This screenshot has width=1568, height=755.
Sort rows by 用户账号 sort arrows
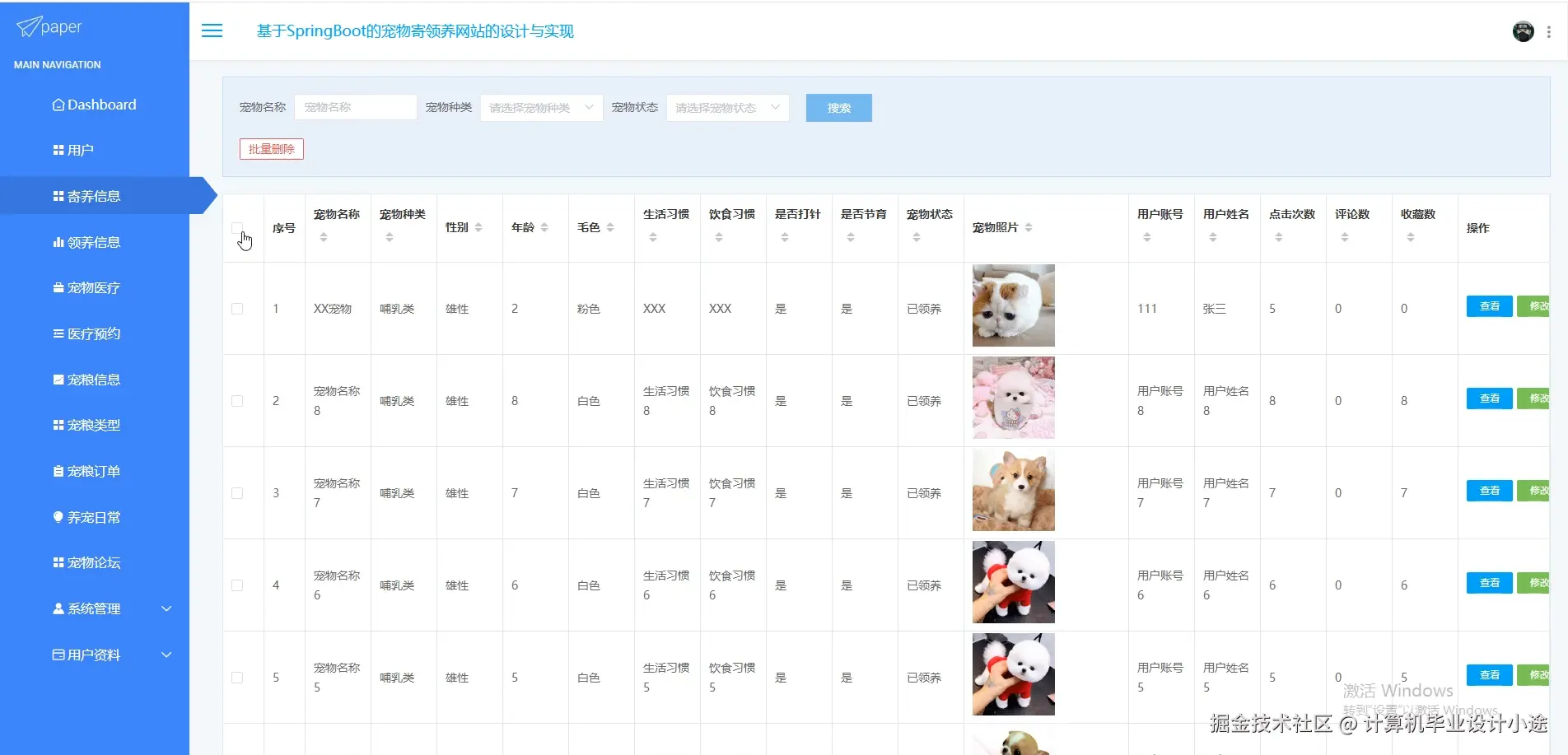point(1147,237)
